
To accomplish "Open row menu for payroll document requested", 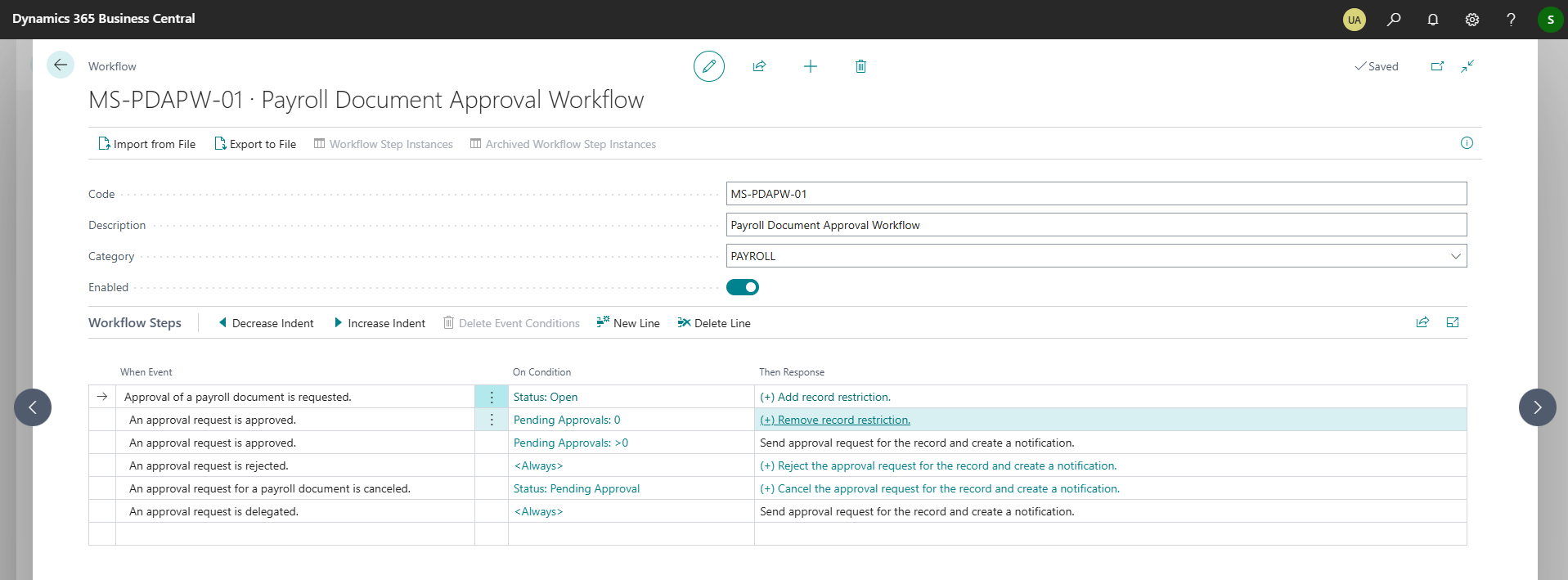I will point(491,397).
